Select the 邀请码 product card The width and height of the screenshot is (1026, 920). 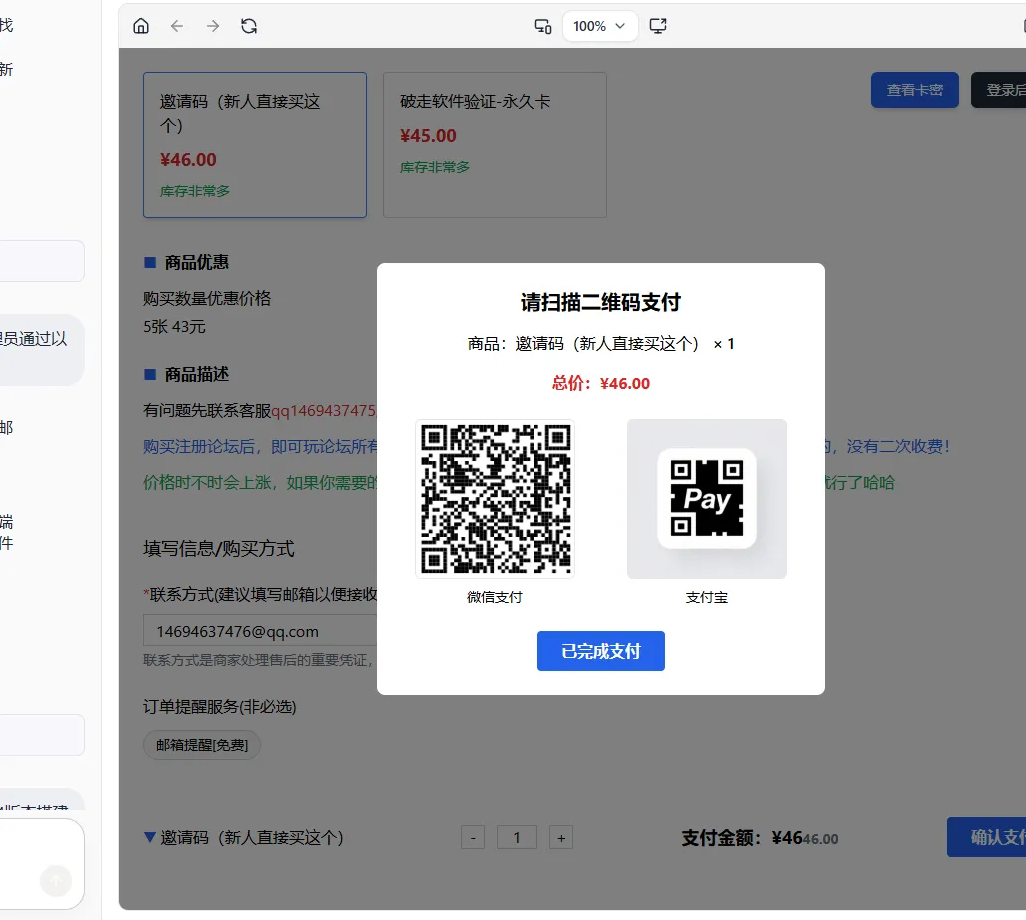pos(255,144)
